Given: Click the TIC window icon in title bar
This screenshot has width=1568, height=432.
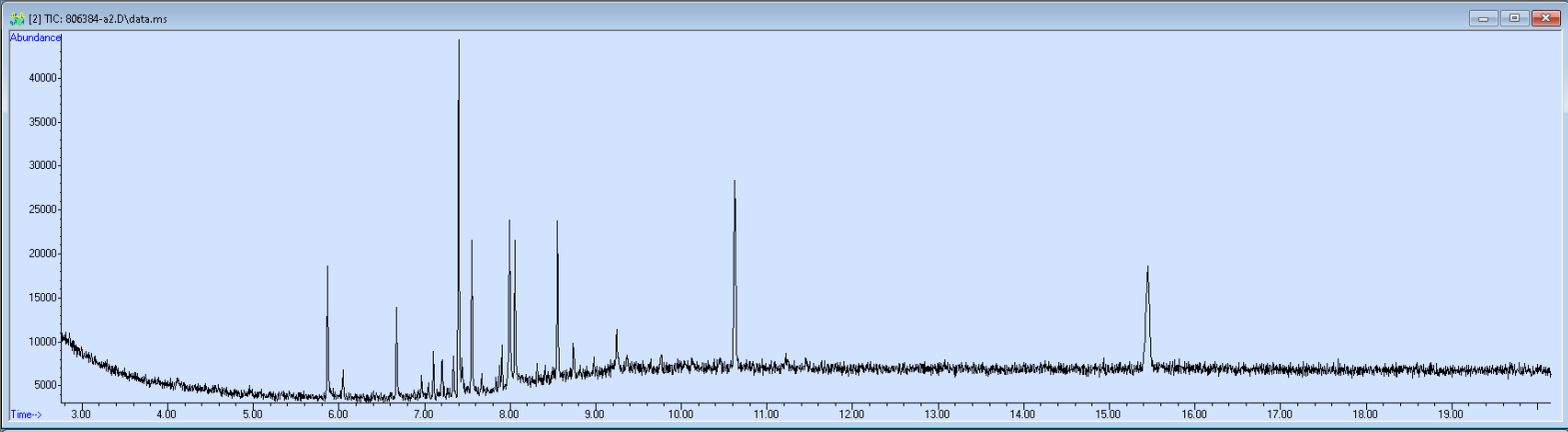Looking at the screenshot, I should 17,18.
